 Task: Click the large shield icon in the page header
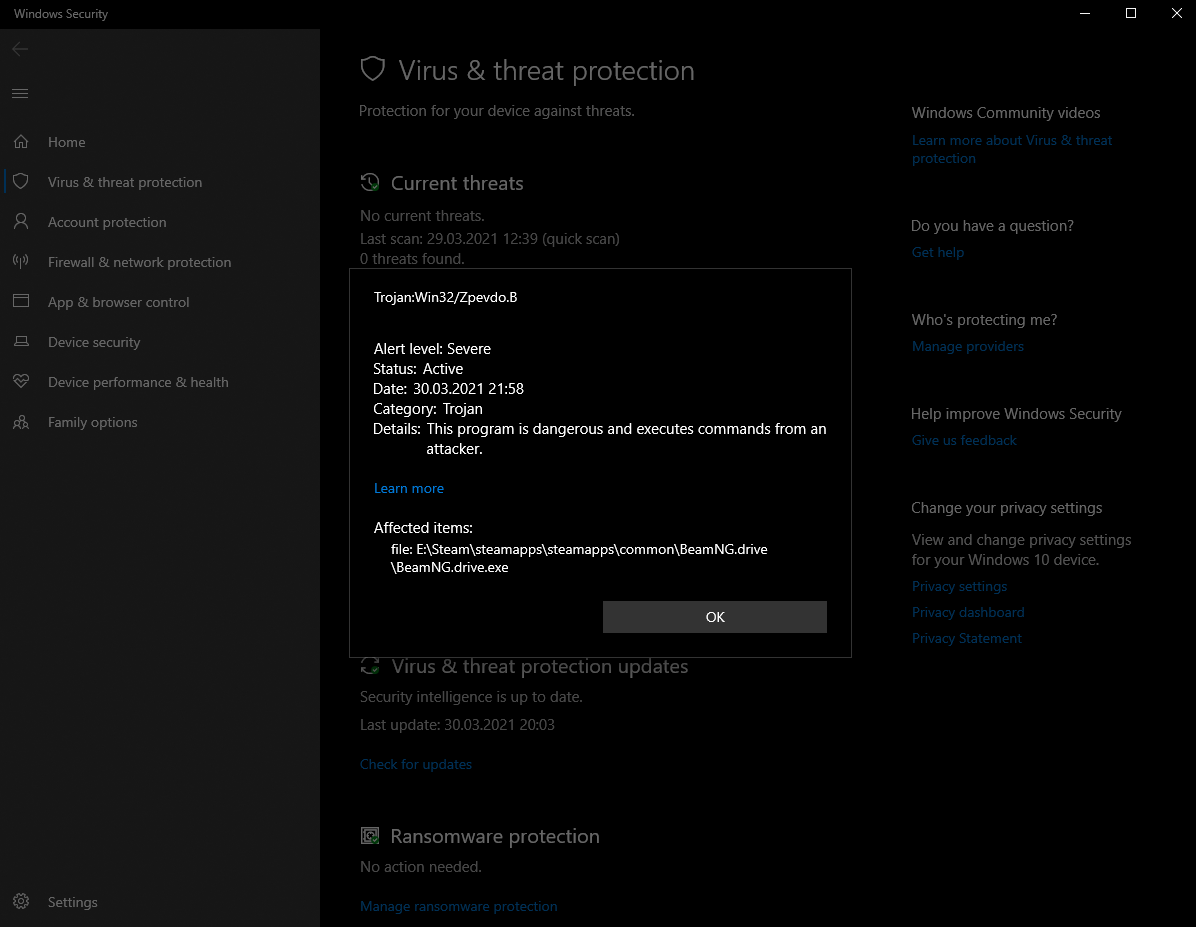point(373,69)
